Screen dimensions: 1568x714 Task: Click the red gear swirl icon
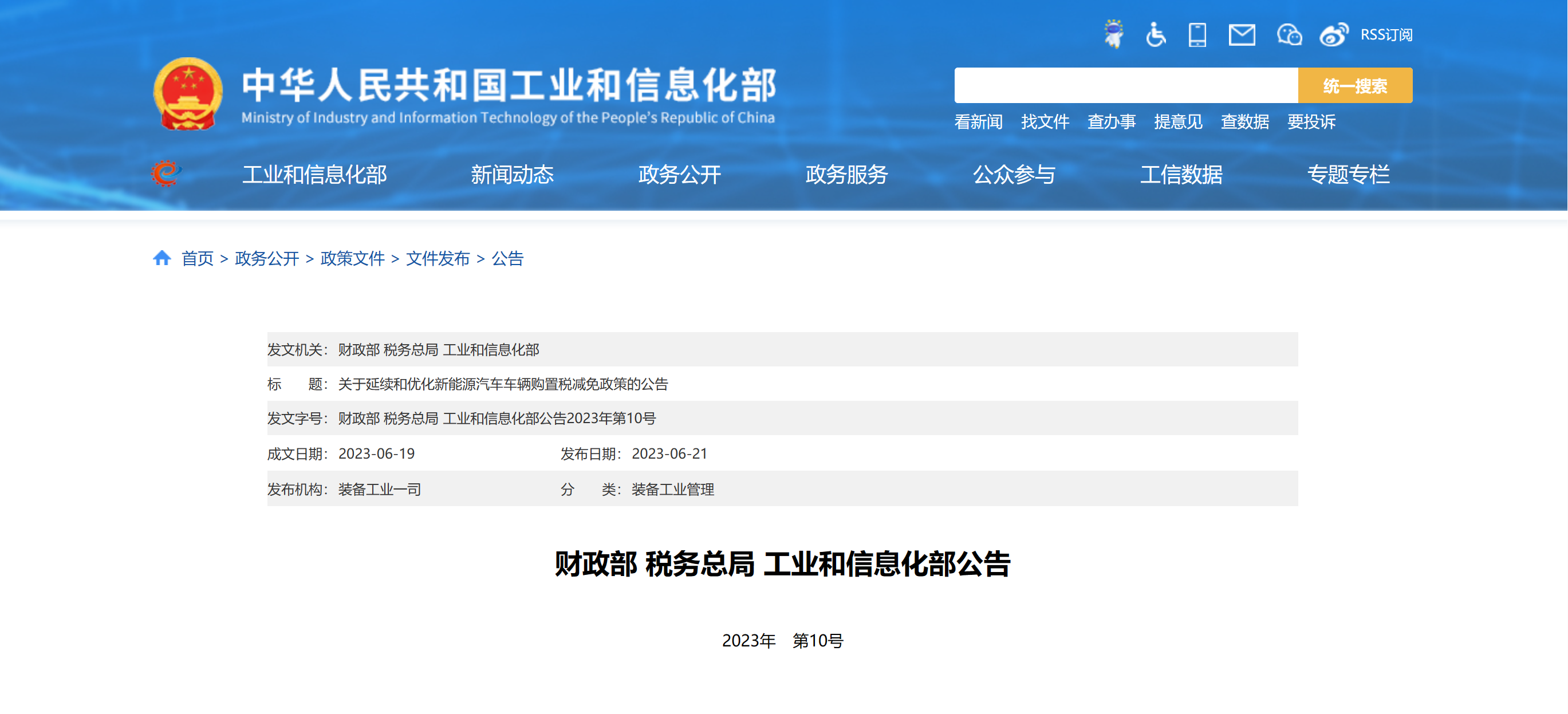tap(166, 173)
